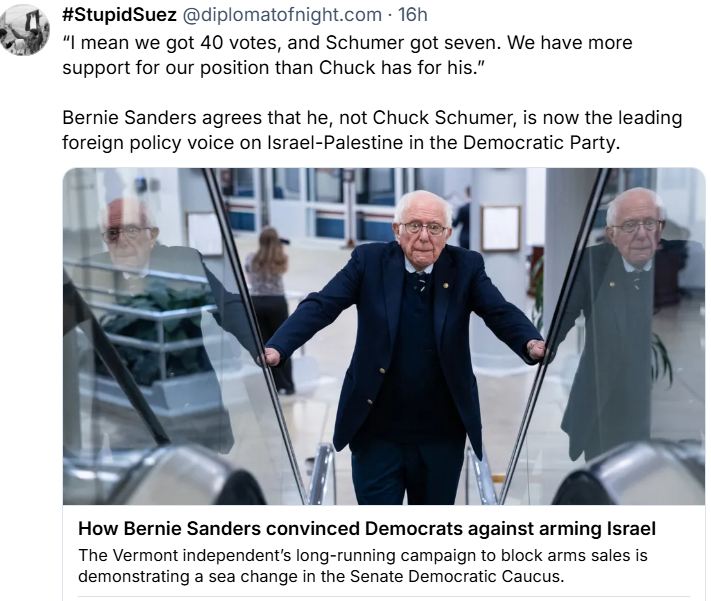Click the framed notice on the photo's wall
The height and width of the screenshot is (601, 711).
point(501,228)
